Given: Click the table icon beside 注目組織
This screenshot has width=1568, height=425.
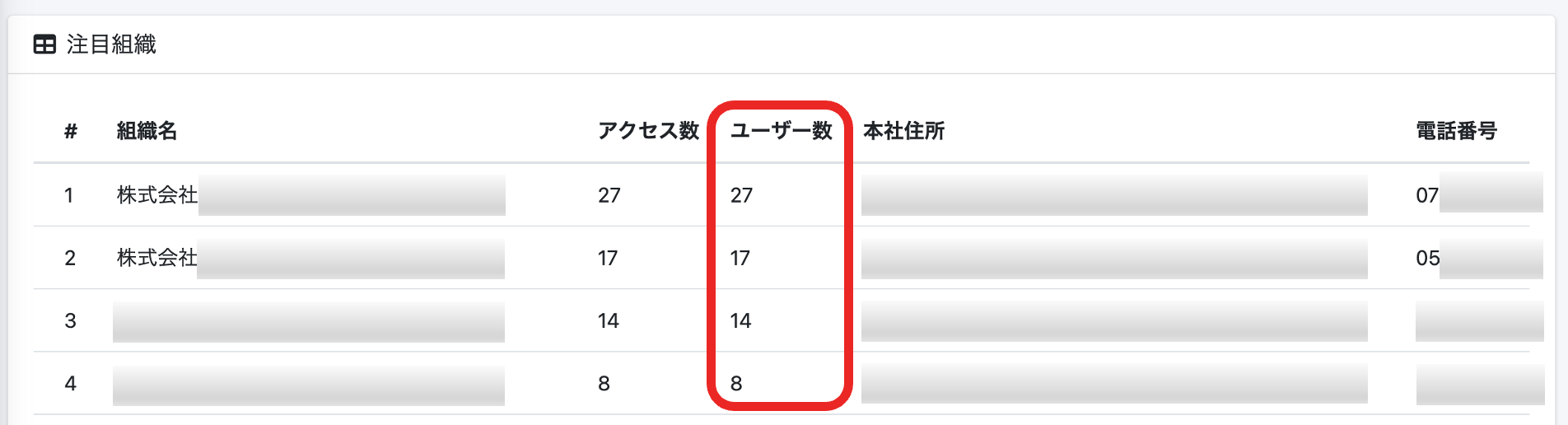Looking at the screenshot, I should click(44, 44).
